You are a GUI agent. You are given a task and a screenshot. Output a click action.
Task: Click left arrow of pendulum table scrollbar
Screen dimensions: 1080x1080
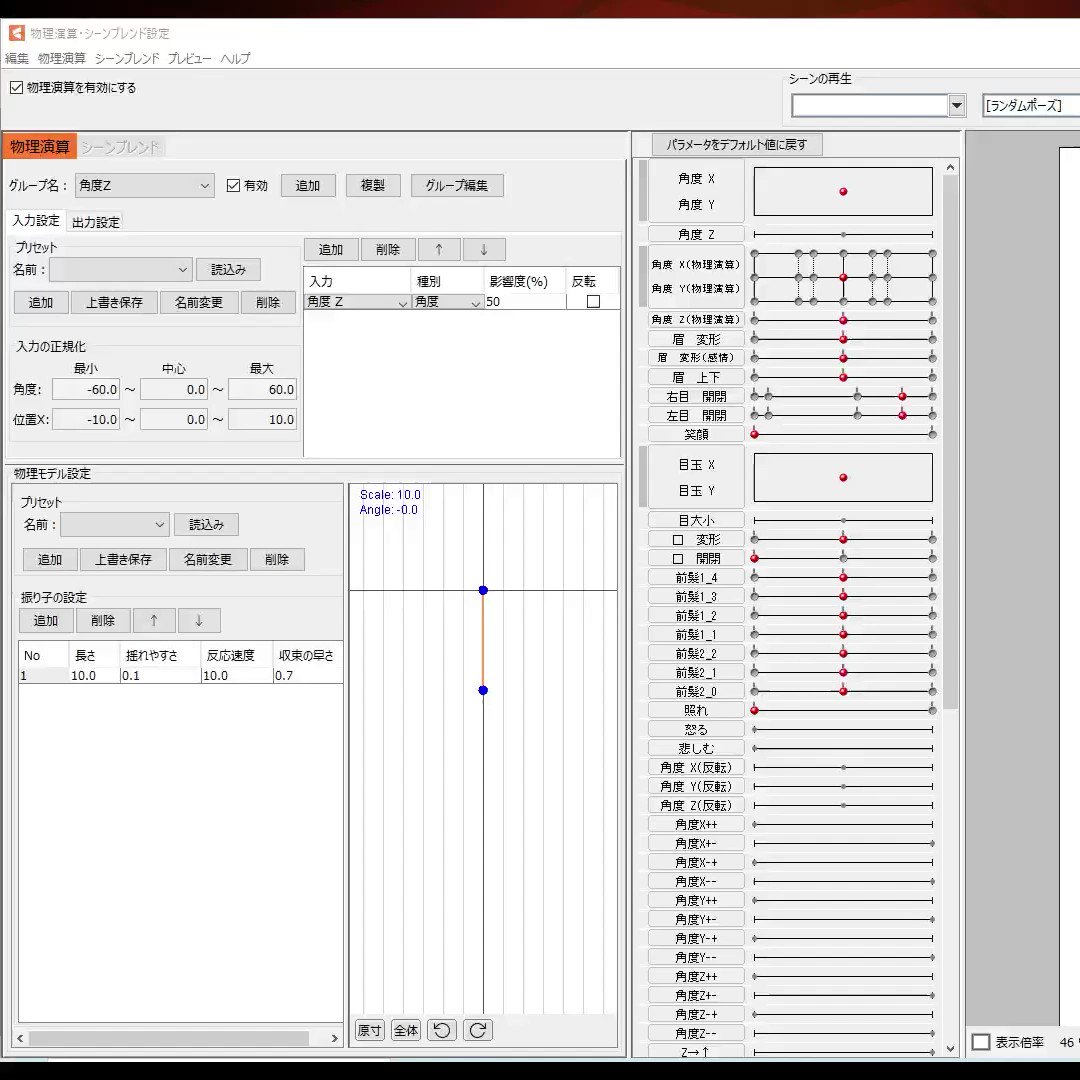[20, 1038]
